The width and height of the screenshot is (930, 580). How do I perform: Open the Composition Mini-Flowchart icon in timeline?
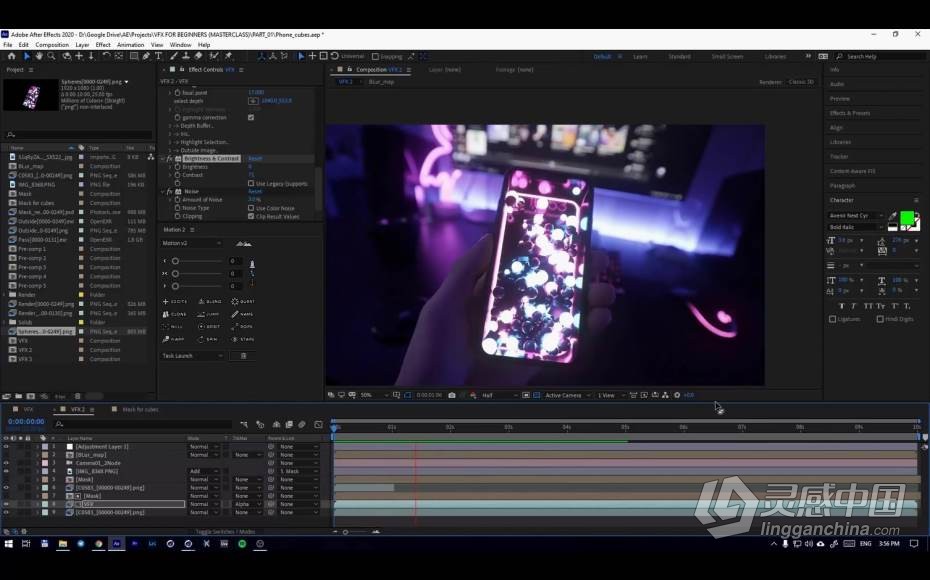pyautogui.click(x=244, y=424)
